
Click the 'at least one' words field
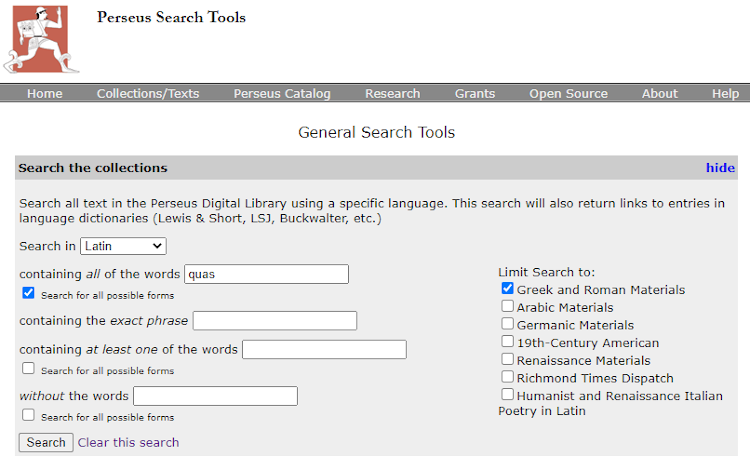tap(324, 350)
